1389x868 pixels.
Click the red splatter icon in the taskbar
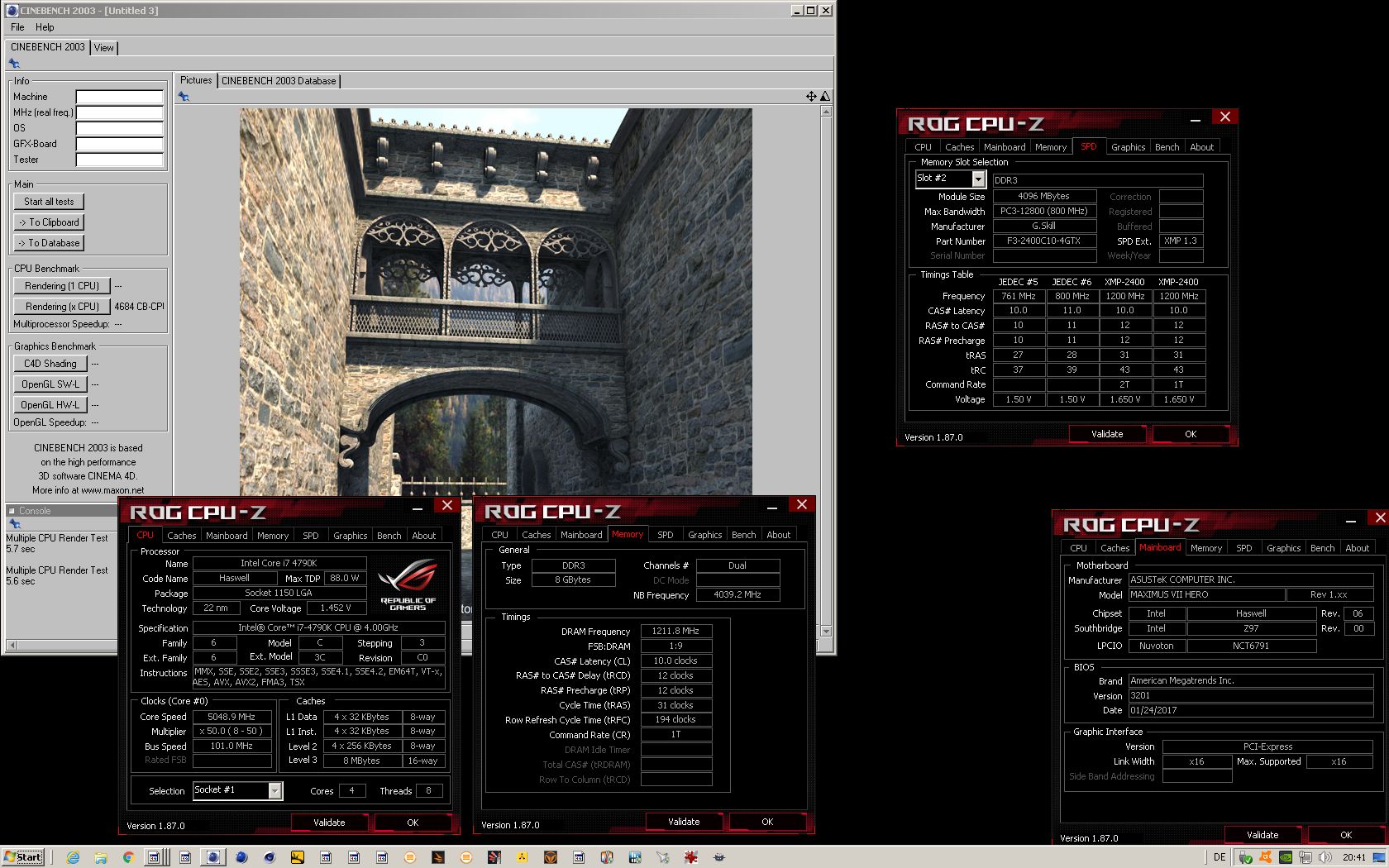pos(690,857)
